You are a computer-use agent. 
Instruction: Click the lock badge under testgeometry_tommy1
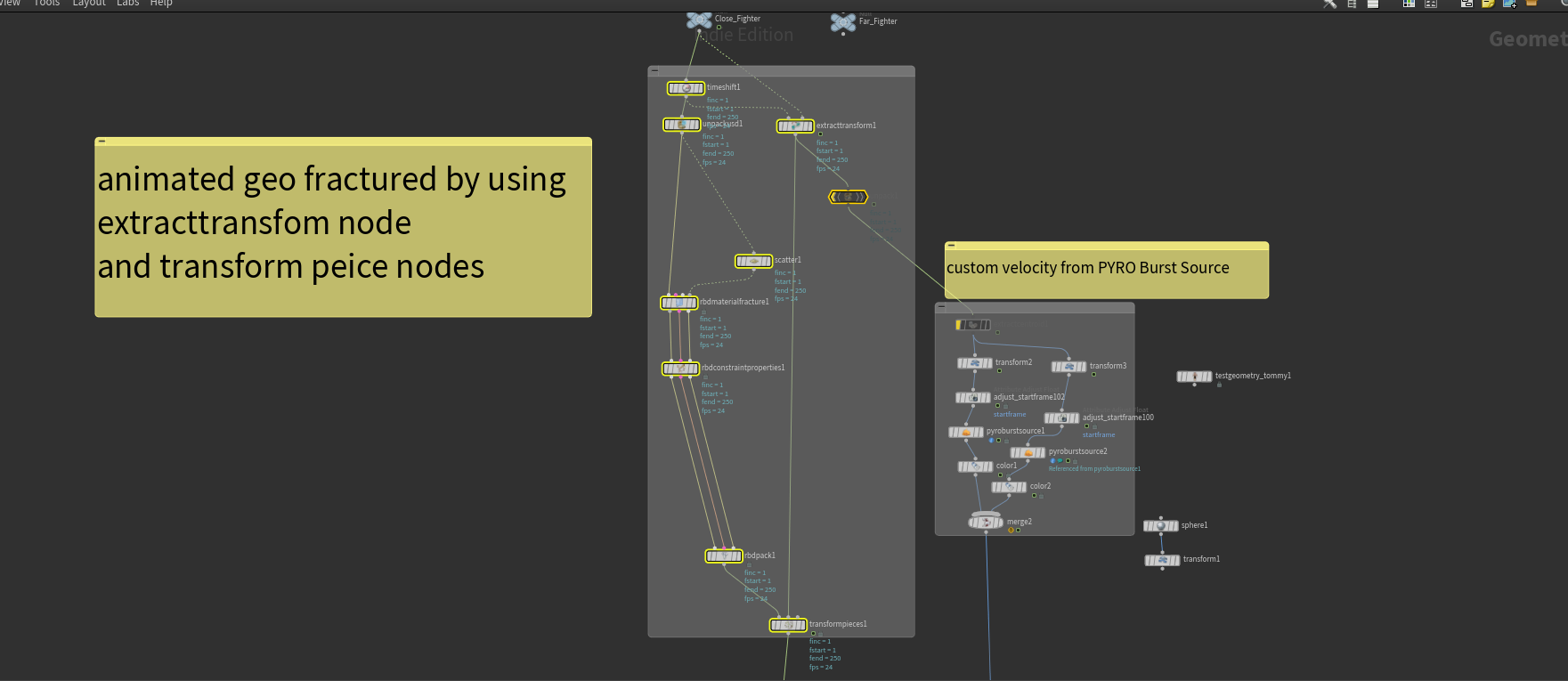[x=1219, y=385]
